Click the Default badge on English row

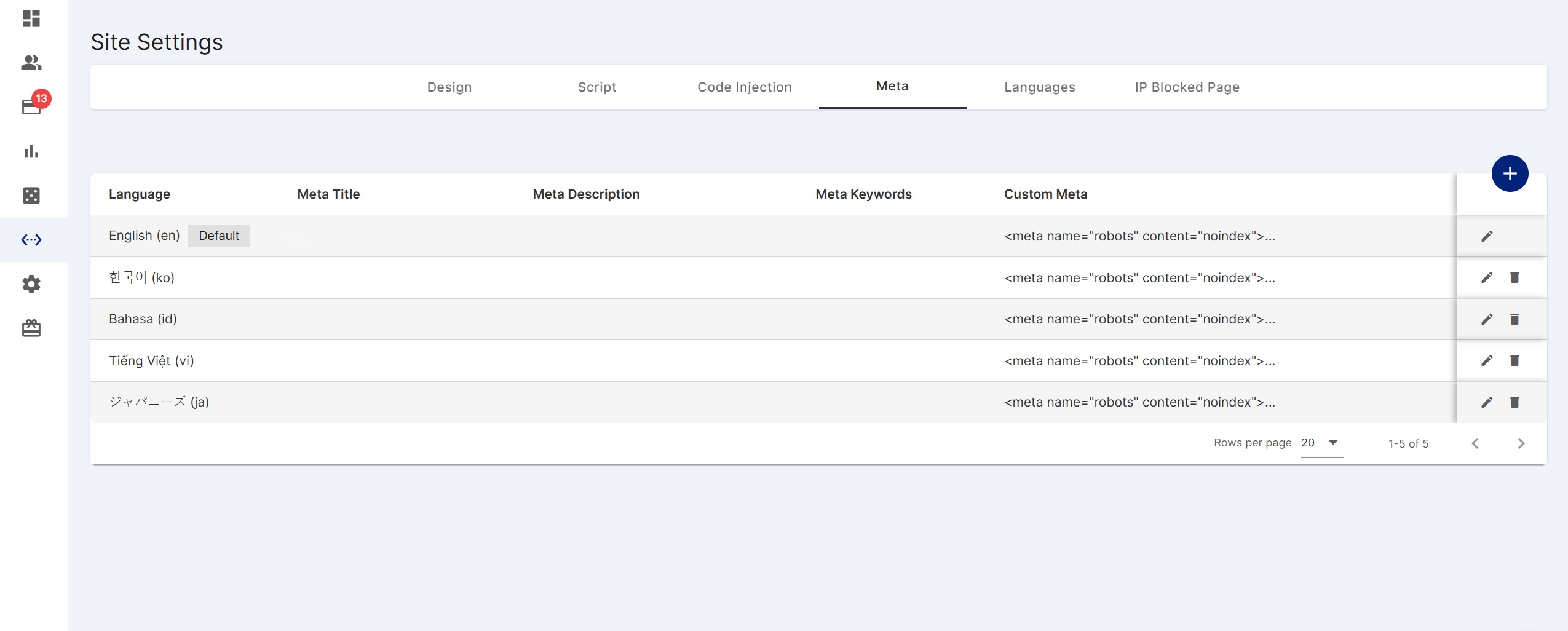pos(219,236)
